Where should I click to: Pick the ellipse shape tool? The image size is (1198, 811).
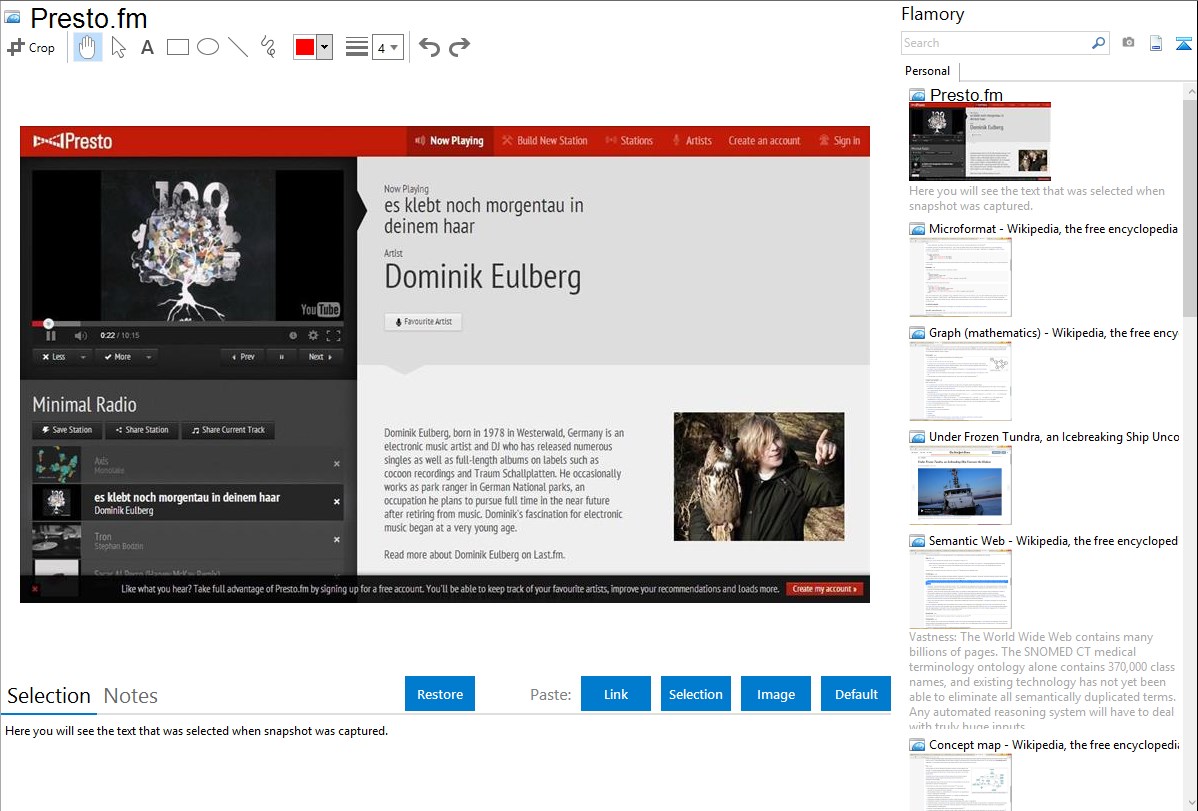point(208,47)
